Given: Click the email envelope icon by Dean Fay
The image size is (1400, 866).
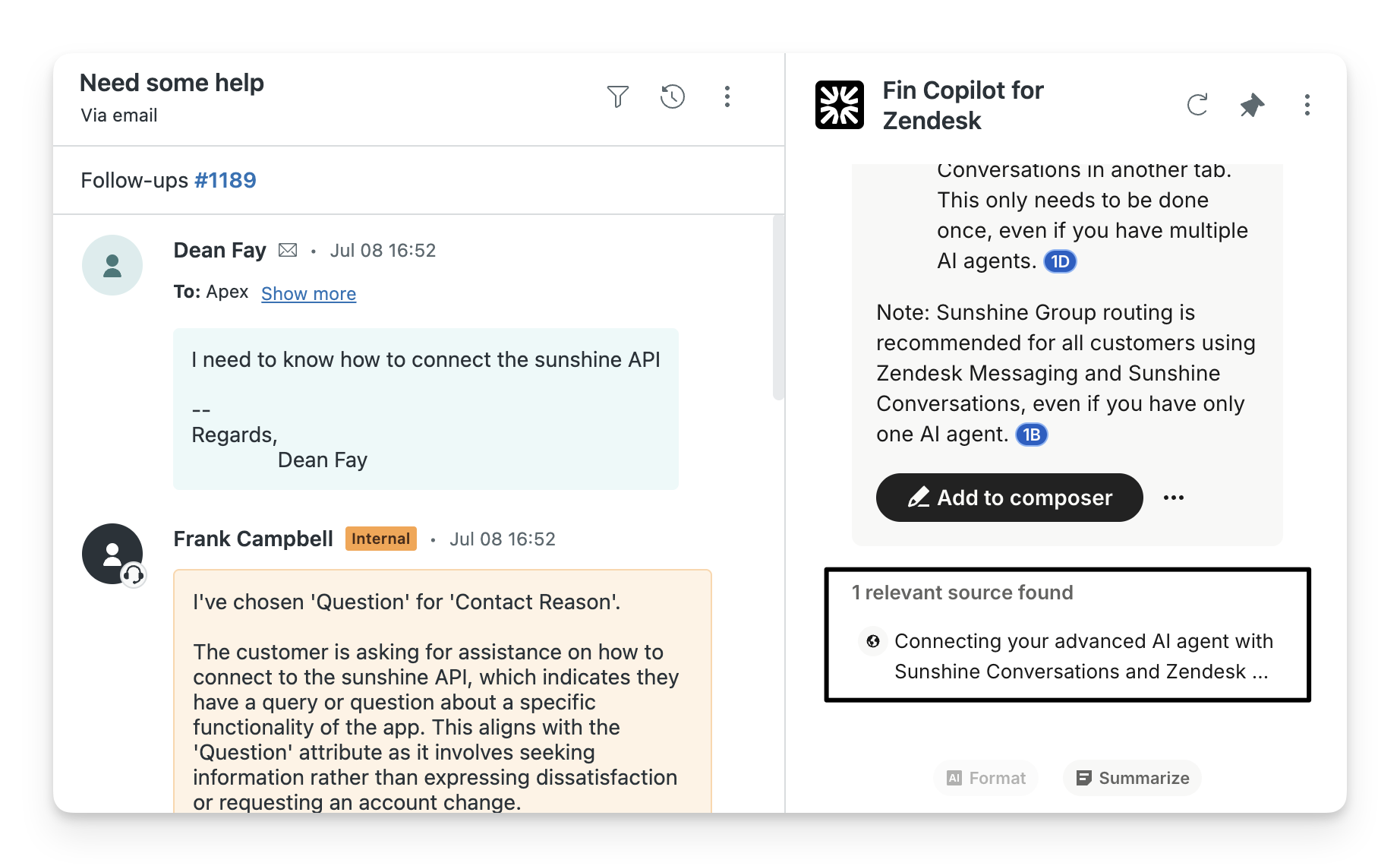Looking at the screenshot, I should [288, 250].
